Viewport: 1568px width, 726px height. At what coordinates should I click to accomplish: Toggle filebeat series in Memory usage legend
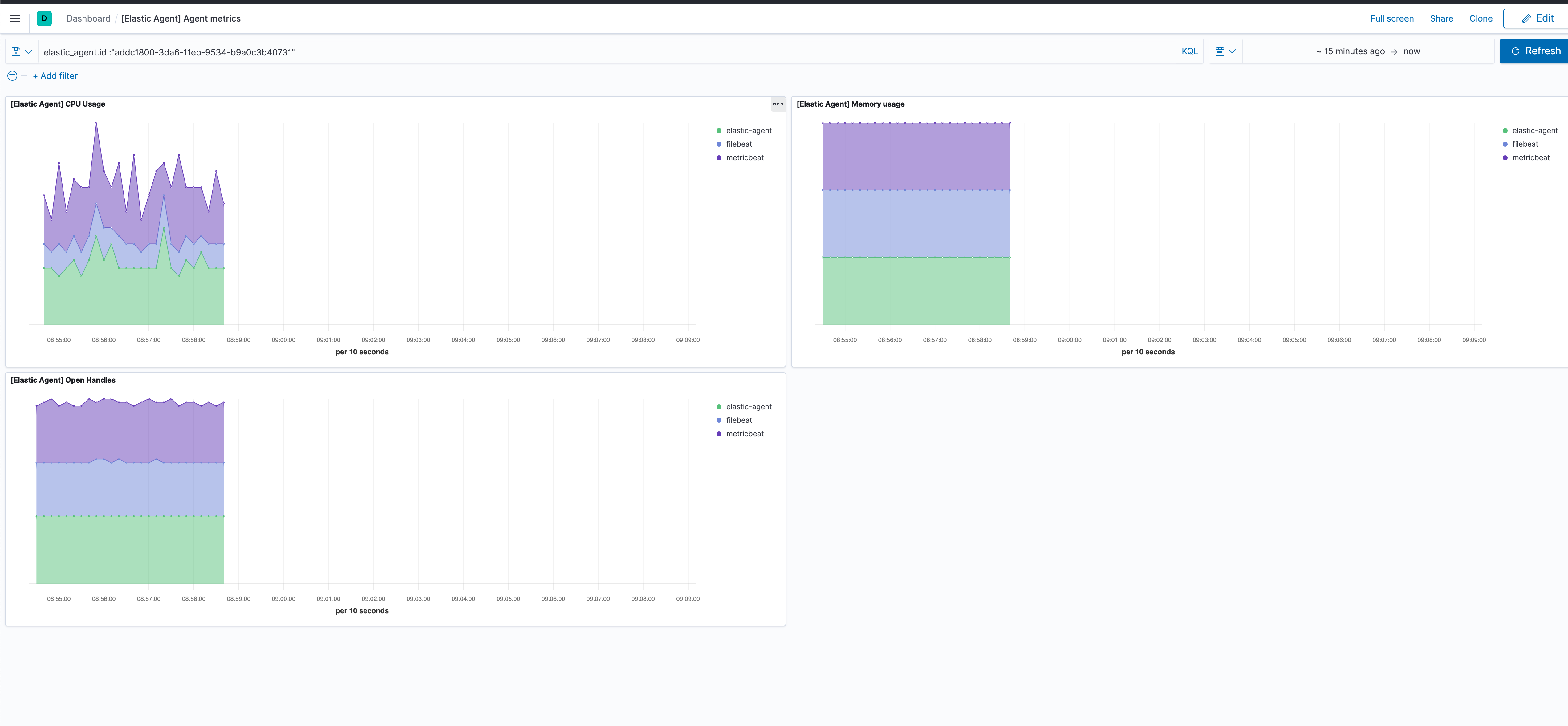pos(1524,144)
